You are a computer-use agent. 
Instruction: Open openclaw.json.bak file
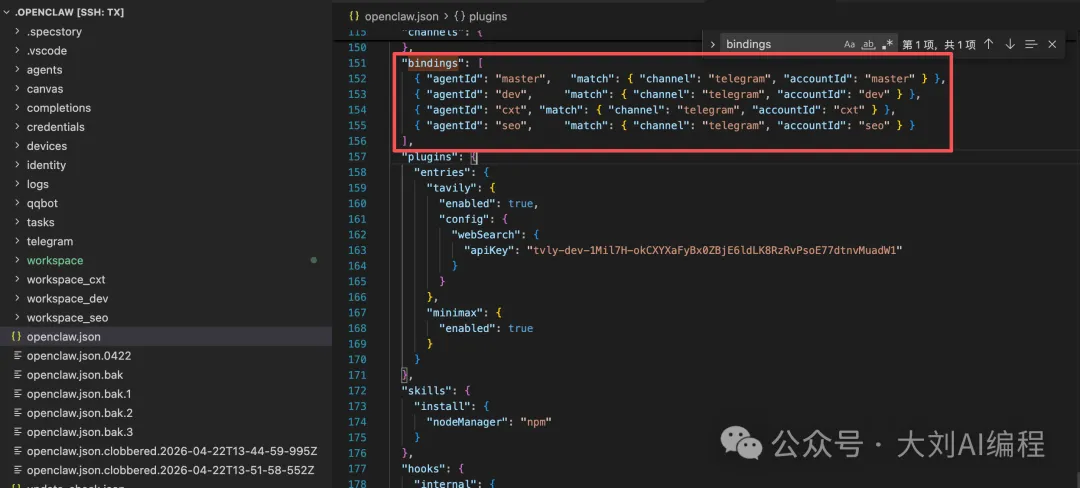[75, 375]
